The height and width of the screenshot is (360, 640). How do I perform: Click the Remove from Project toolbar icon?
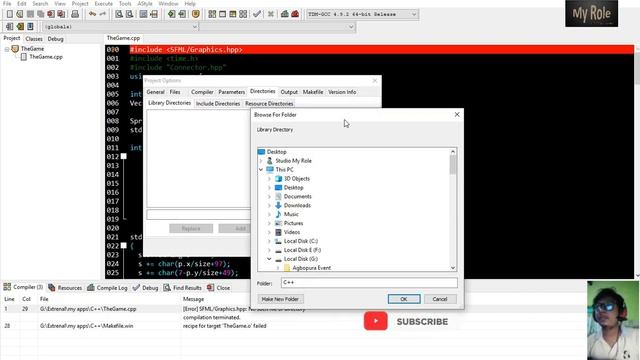coord(182,14)
